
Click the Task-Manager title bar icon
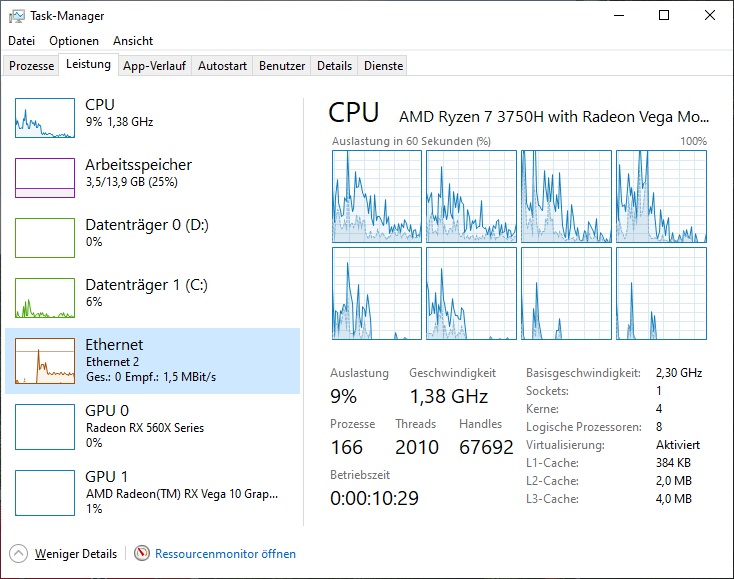pyautogui.click(x=16, y=16)
